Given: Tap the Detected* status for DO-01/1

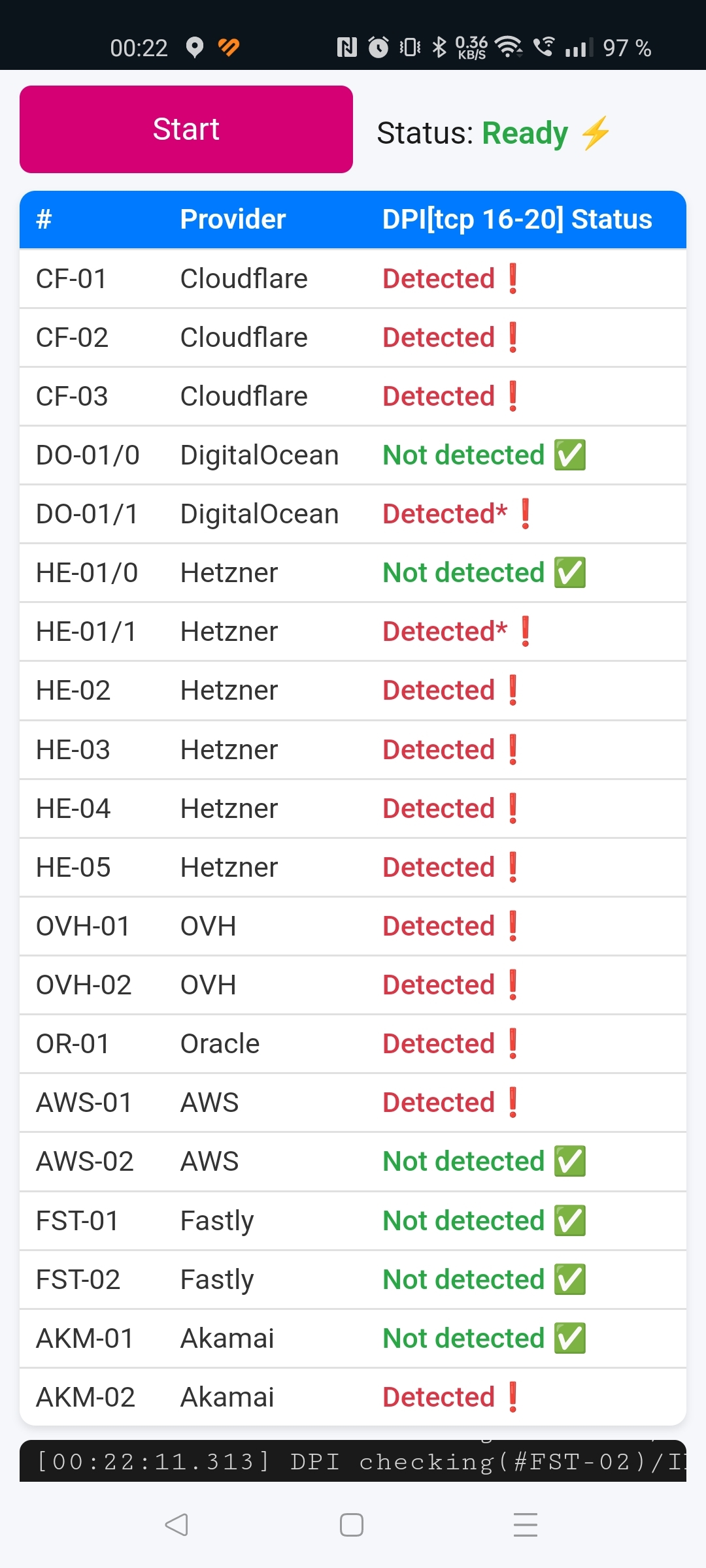Looking at the screenshot, I should pos(445,514).
